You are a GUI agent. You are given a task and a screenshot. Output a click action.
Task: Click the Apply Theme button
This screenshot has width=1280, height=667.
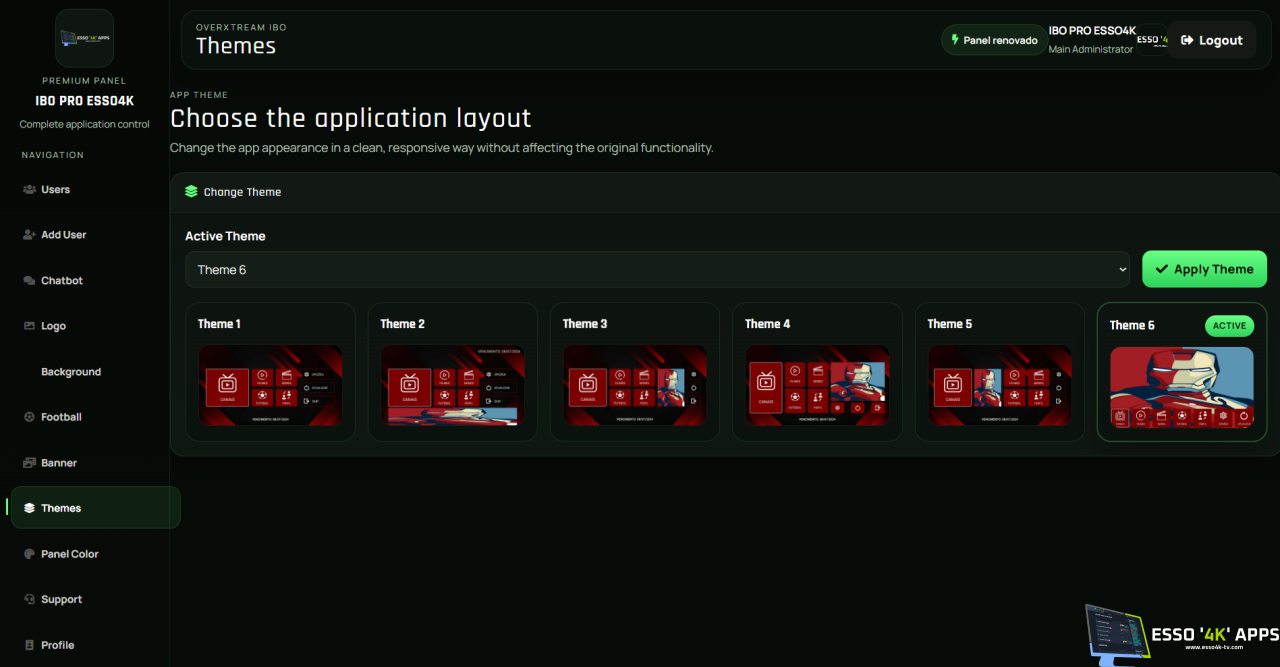1204,269
